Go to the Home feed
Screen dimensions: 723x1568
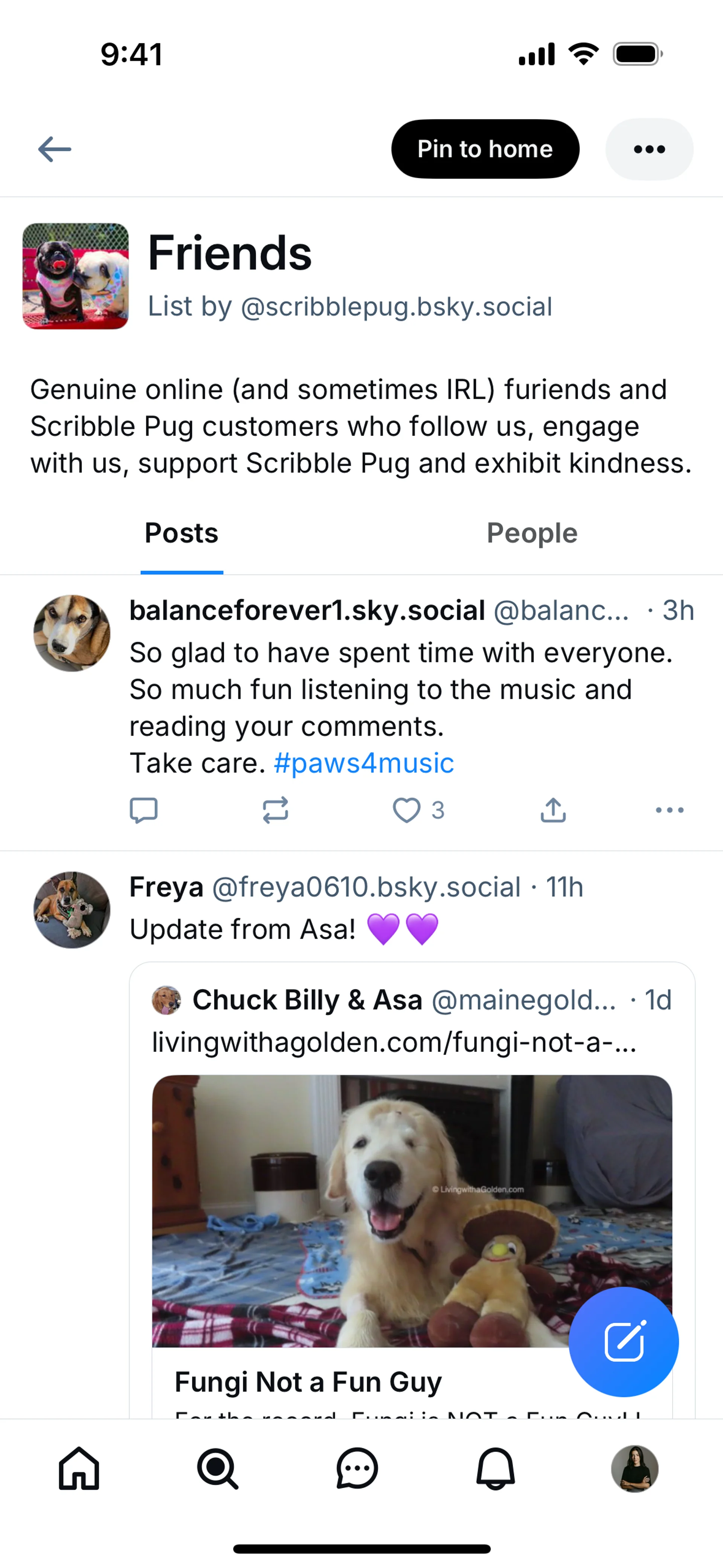pos(79,1468)
